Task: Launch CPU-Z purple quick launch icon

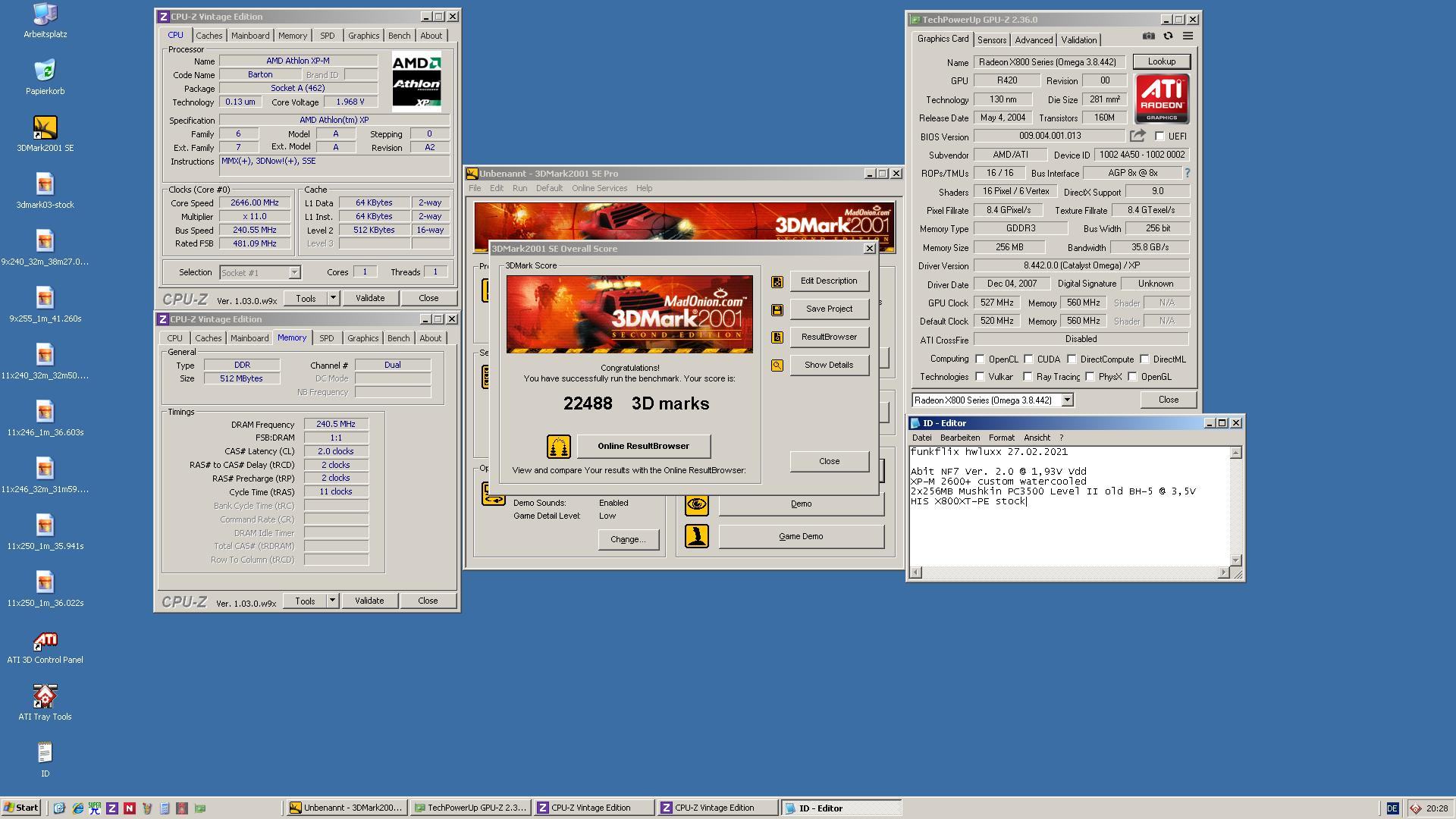Action: coord(112,808)
